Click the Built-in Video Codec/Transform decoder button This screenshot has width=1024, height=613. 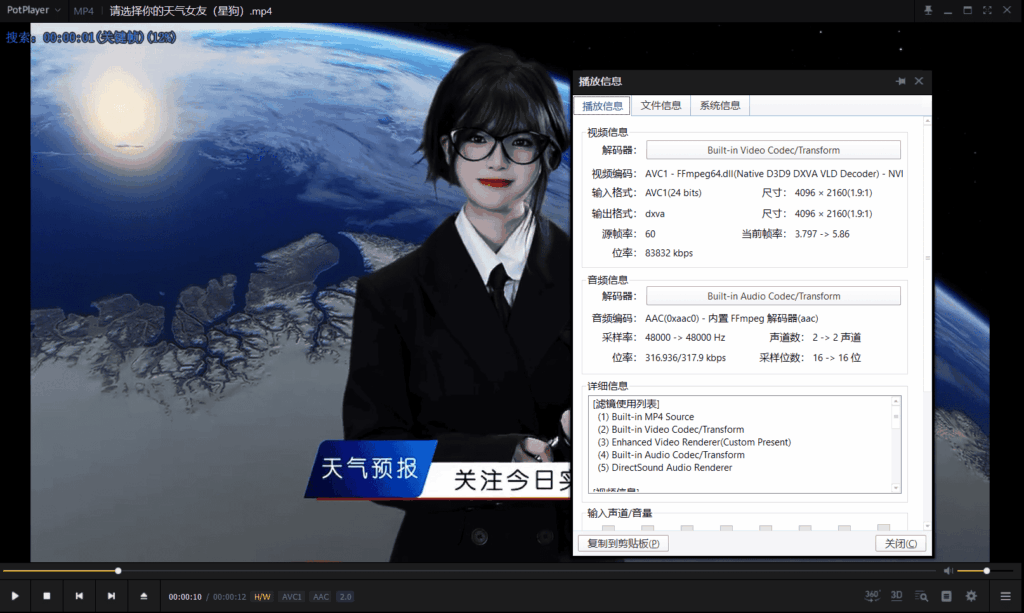pyautogui.click(x=773, y=150)
